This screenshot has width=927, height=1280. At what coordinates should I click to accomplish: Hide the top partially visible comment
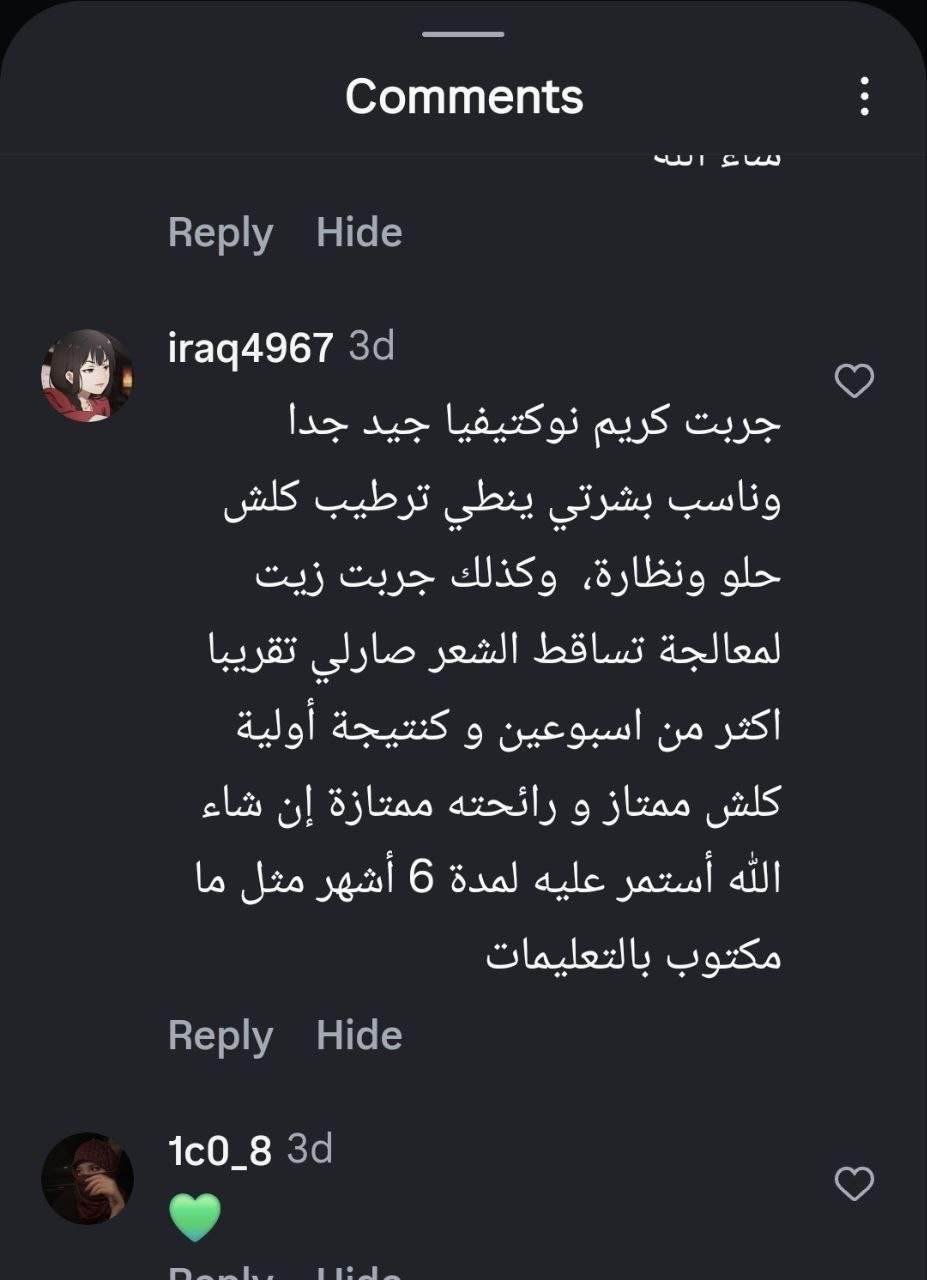[360, 232]
